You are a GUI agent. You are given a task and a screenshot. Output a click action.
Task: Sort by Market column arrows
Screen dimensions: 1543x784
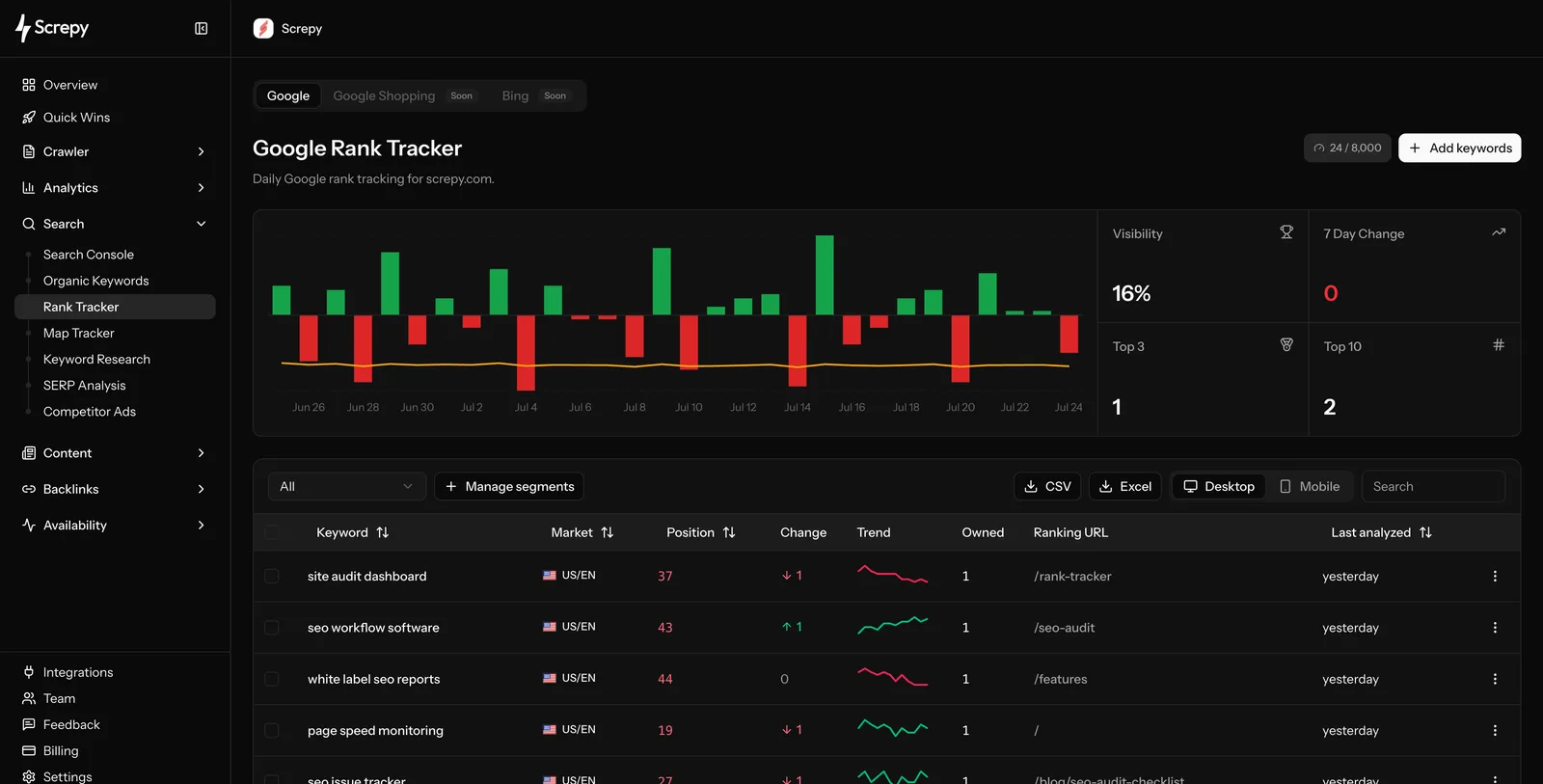tap(608, 532)
